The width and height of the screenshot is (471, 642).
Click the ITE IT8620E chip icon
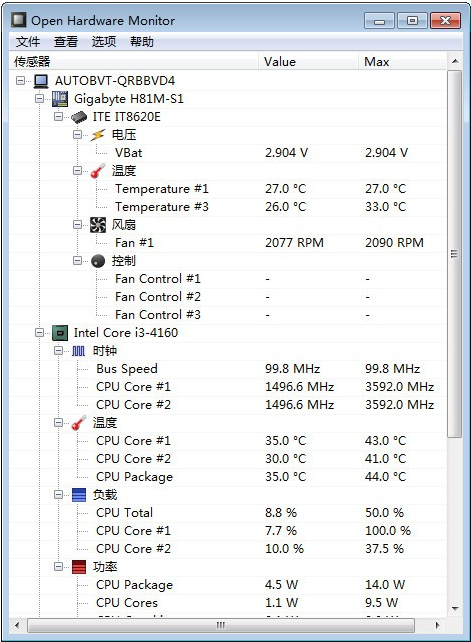[x=79, y=117]
